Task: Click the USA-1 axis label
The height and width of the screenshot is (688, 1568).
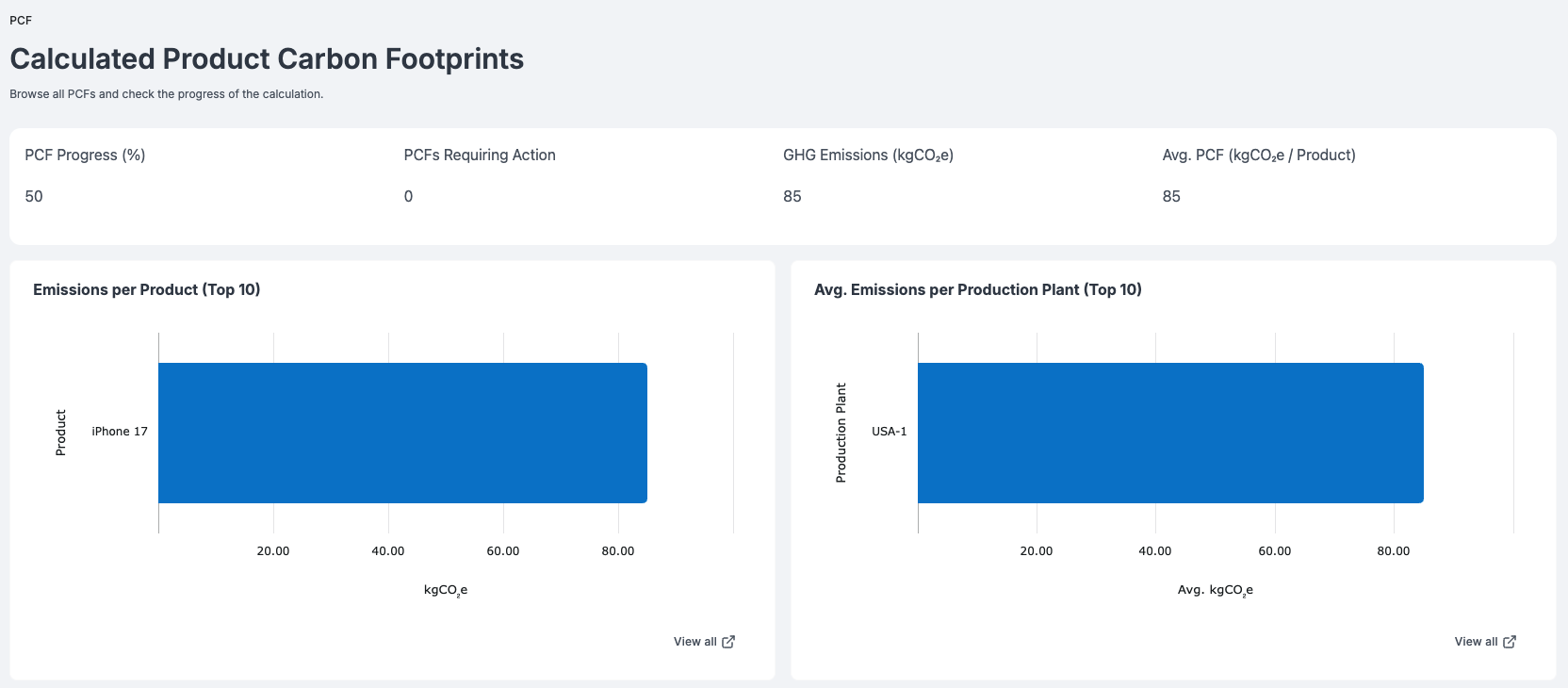Action: click(889, 432)
